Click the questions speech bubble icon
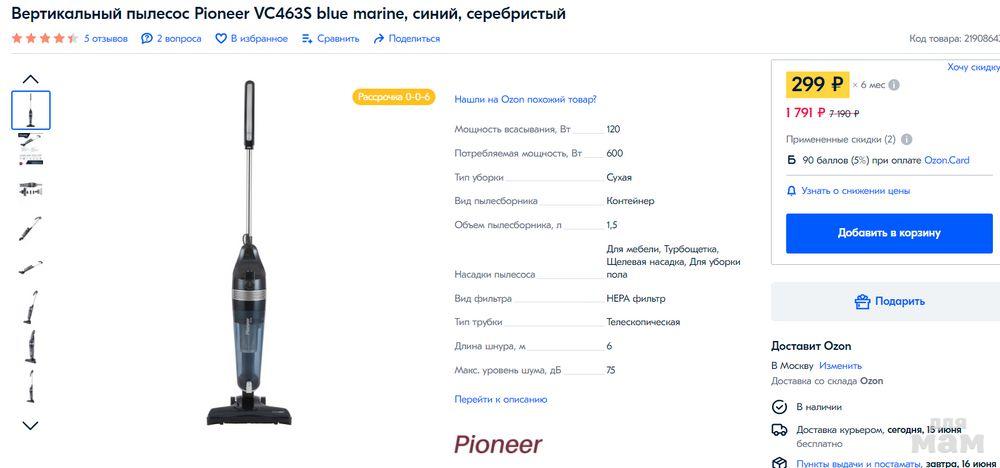 click(x=147, y=39)
